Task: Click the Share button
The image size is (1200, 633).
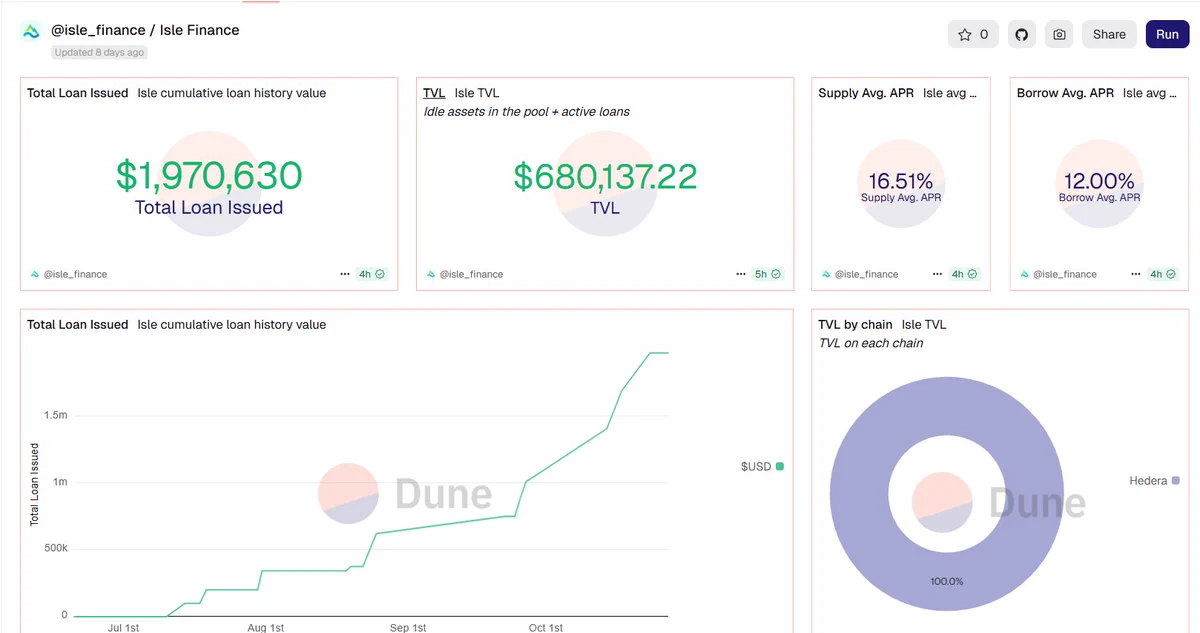Action: [x=1109, y=34]
